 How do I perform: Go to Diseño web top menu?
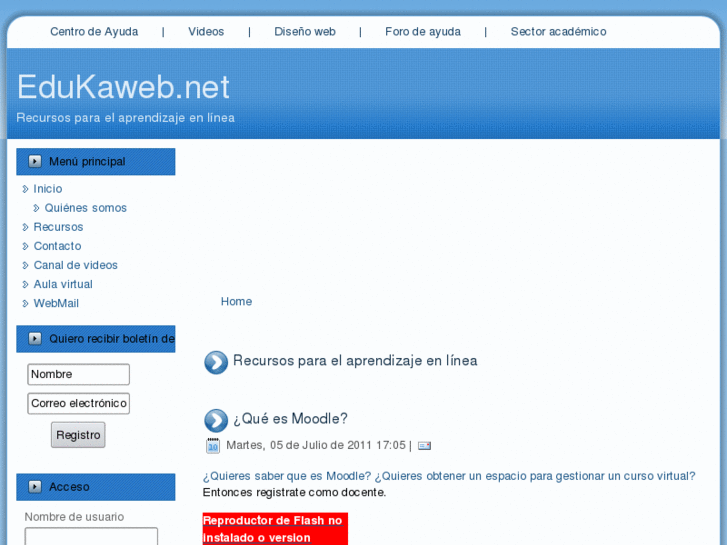(x=305, y=32)
